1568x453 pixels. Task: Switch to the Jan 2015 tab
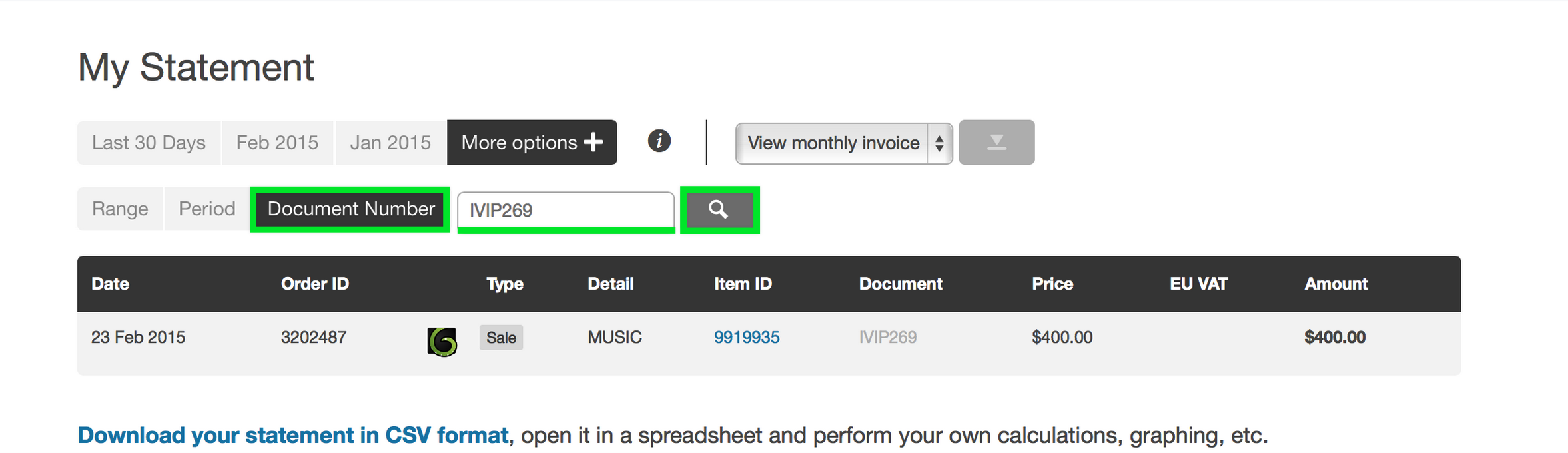pyautogui.click(x=390, y=142)
